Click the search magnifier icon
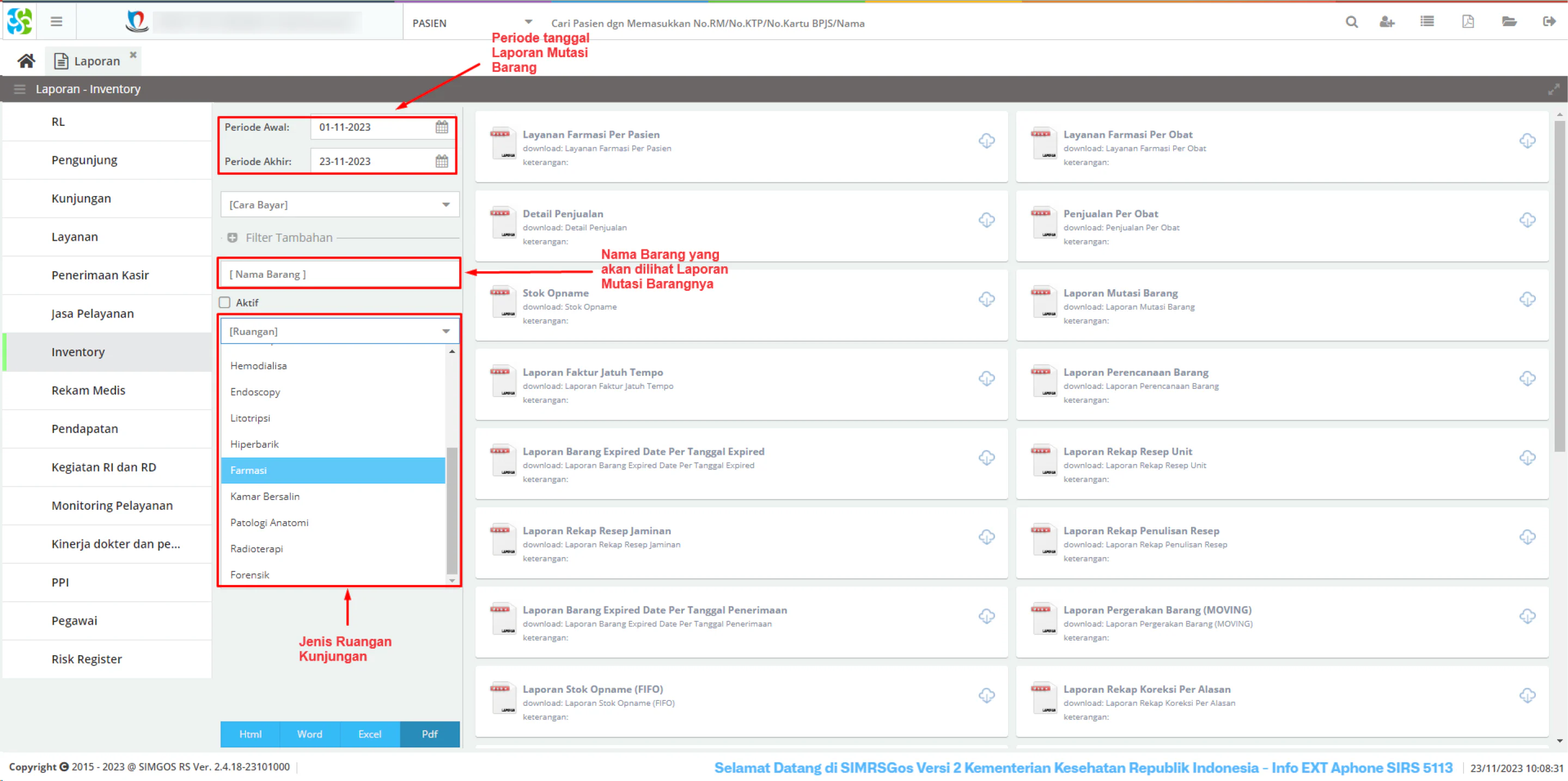 coord(1351,22)
